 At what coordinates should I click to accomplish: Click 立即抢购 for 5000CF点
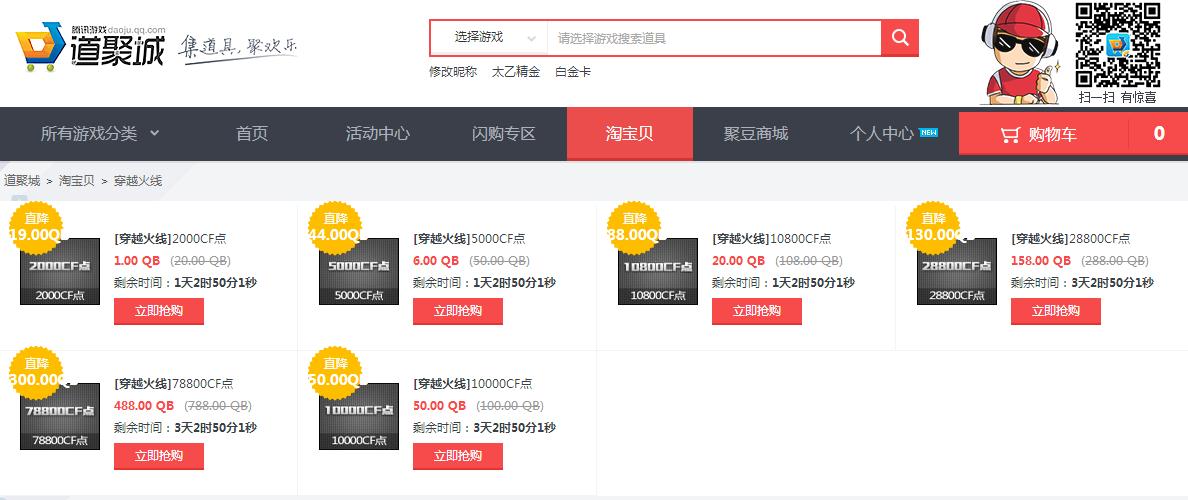[x=458, y=311]
